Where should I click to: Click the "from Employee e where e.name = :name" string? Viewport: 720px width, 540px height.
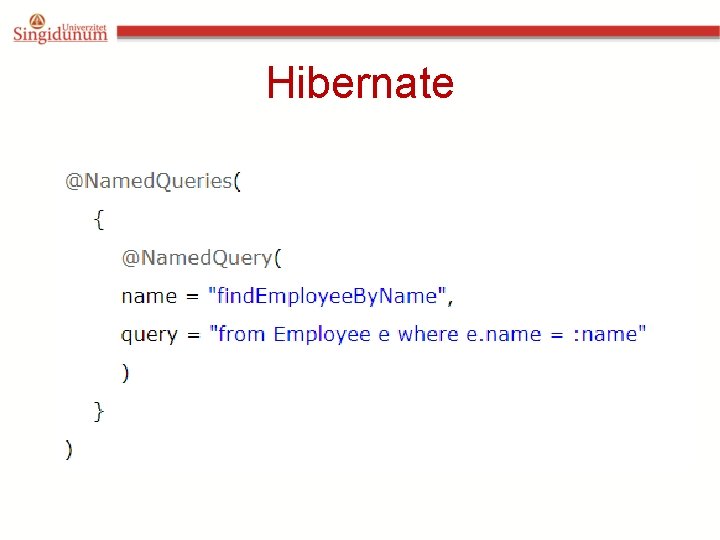428,334
